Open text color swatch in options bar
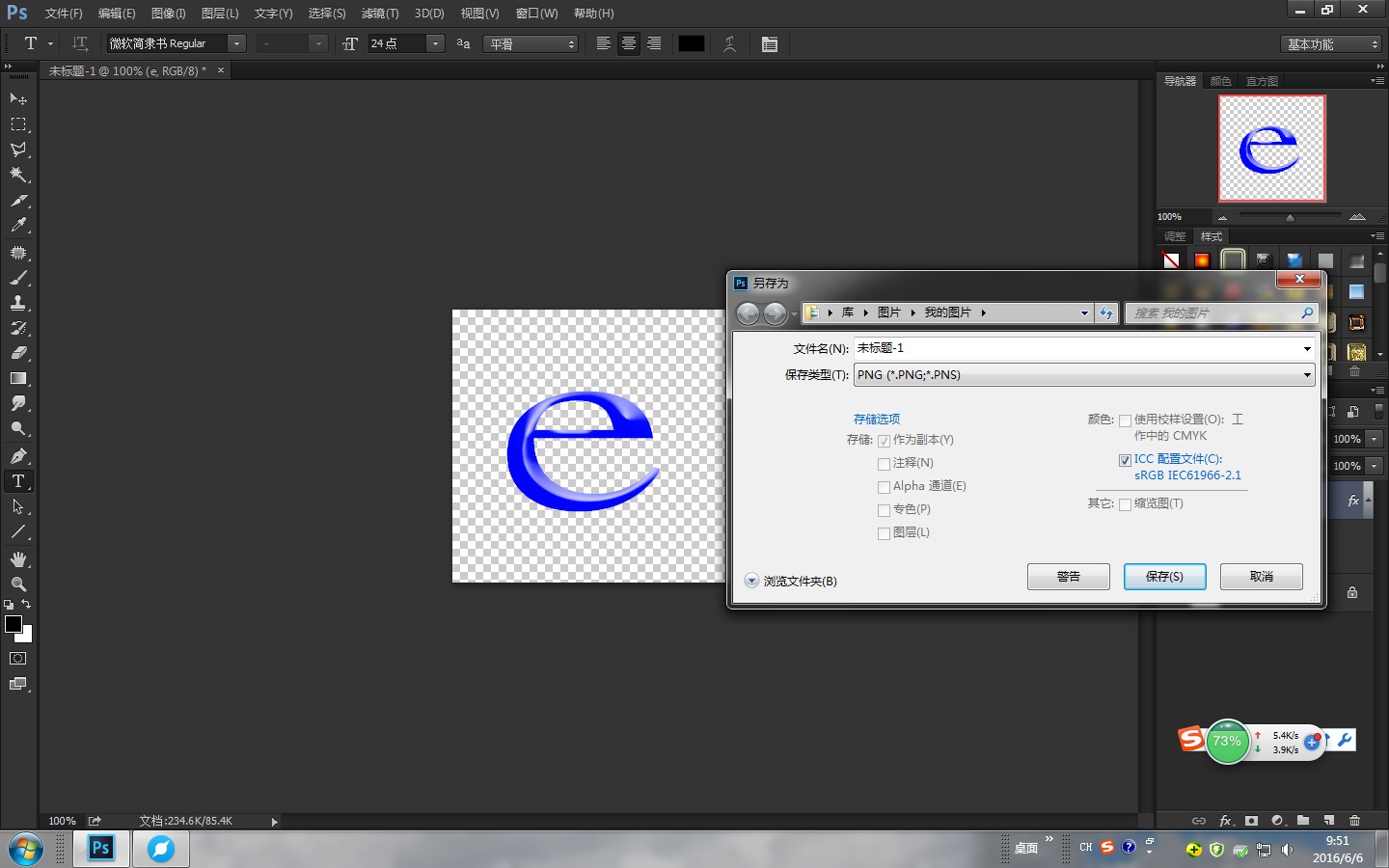This screenshot has width=1389, height=868. (x=692, y=43)
